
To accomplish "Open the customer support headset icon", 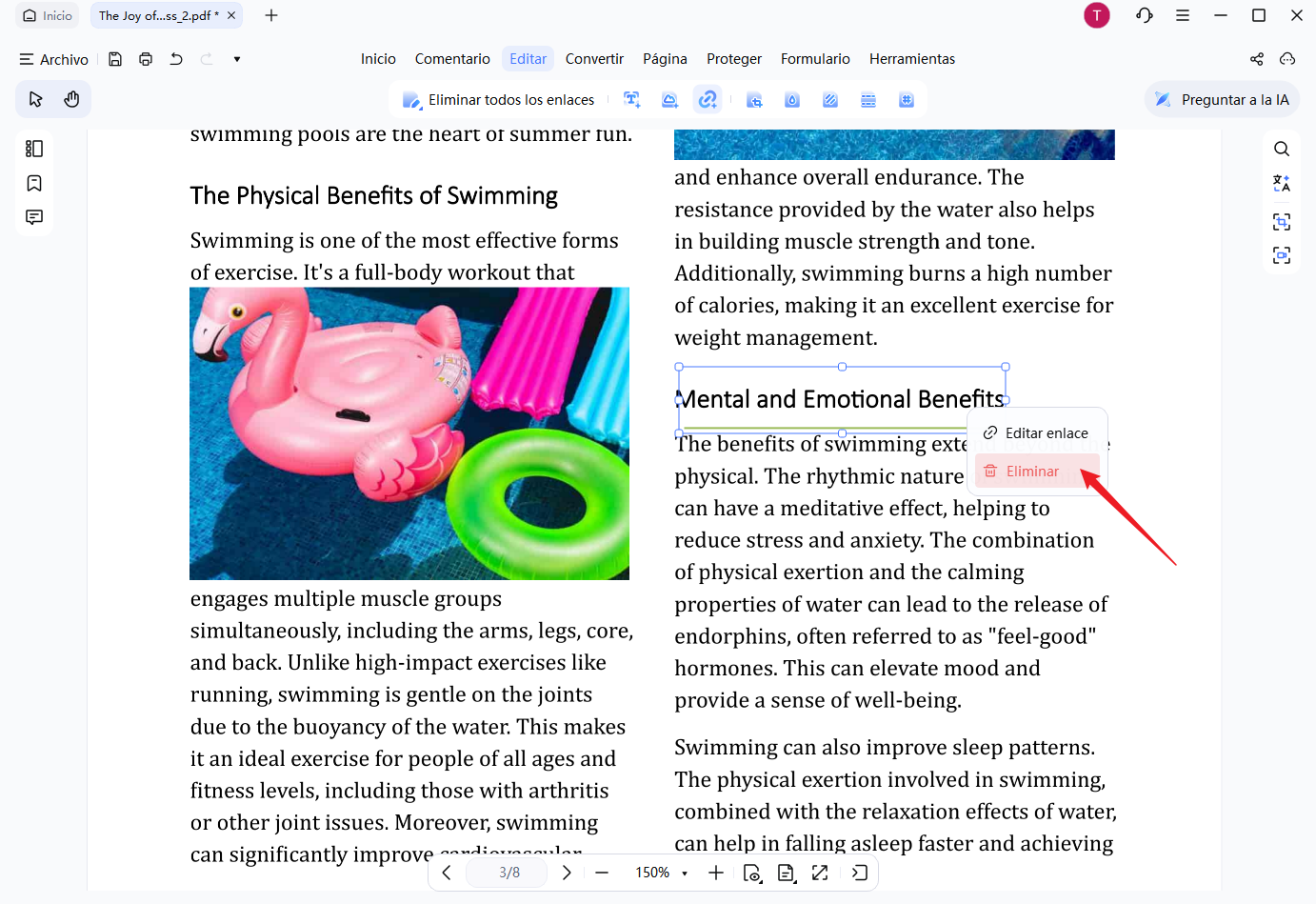I will 1145,15.
